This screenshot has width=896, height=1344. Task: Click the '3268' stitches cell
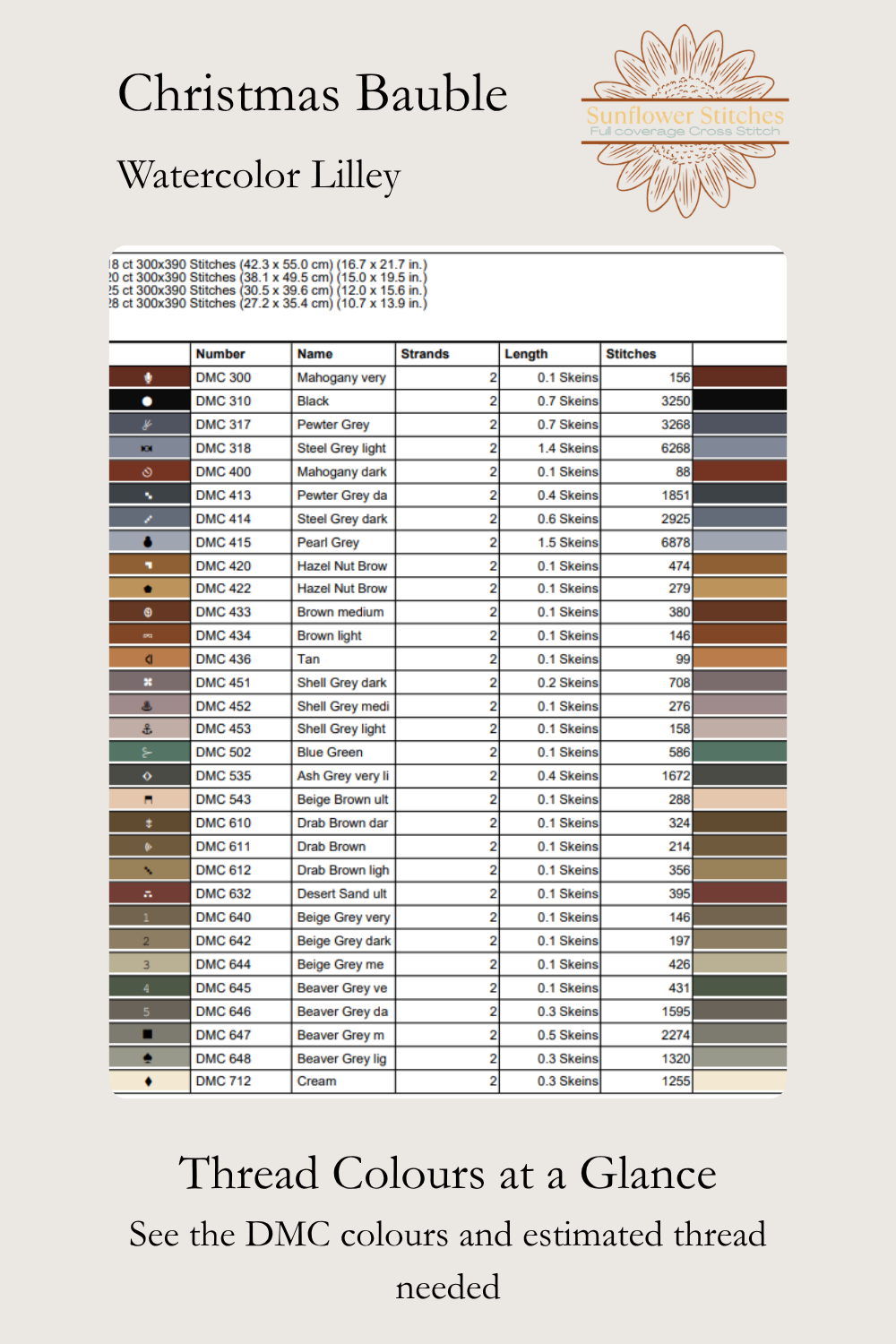pyautogui.click(x=646, y=425)
